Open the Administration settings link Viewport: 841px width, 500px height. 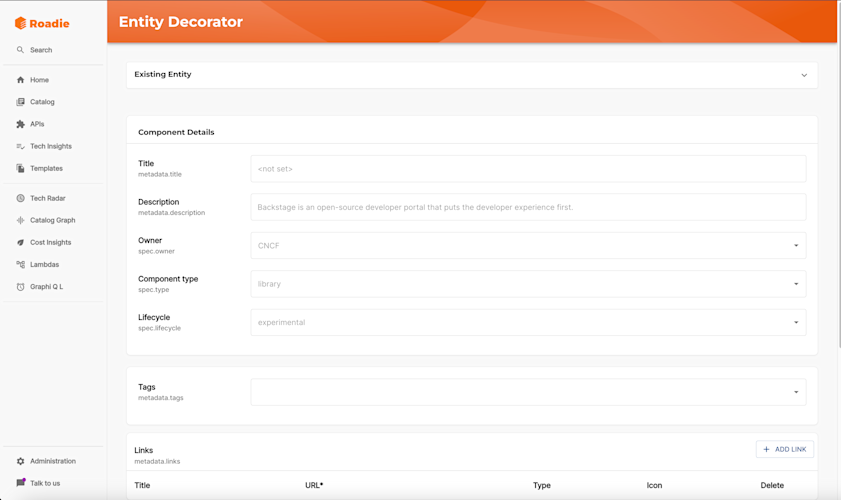coord(53,461)
